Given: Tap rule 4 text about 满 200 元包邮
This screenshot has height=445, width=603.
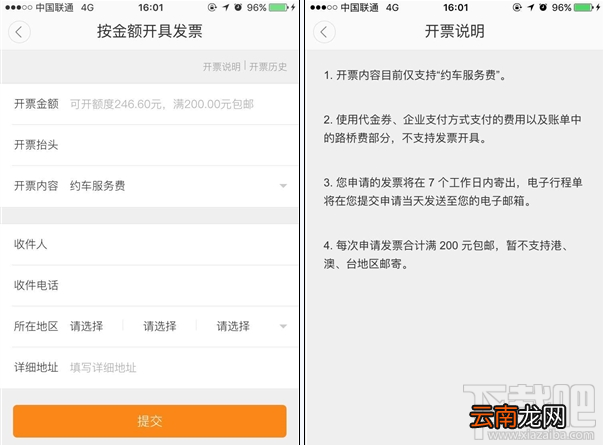Looking at the screenshot, I should coord(445,255).
